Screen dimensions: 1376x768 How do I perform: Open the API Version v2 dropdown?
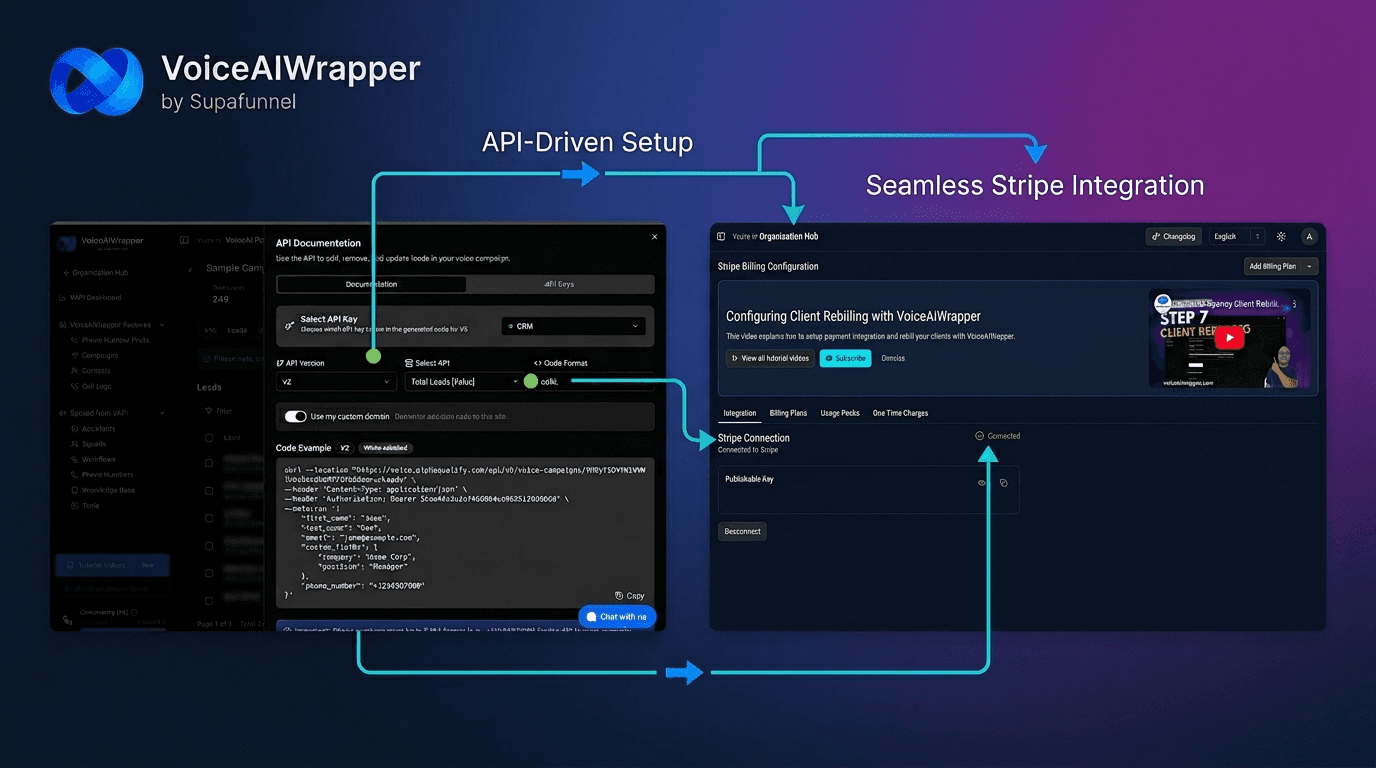click(335, 381)
